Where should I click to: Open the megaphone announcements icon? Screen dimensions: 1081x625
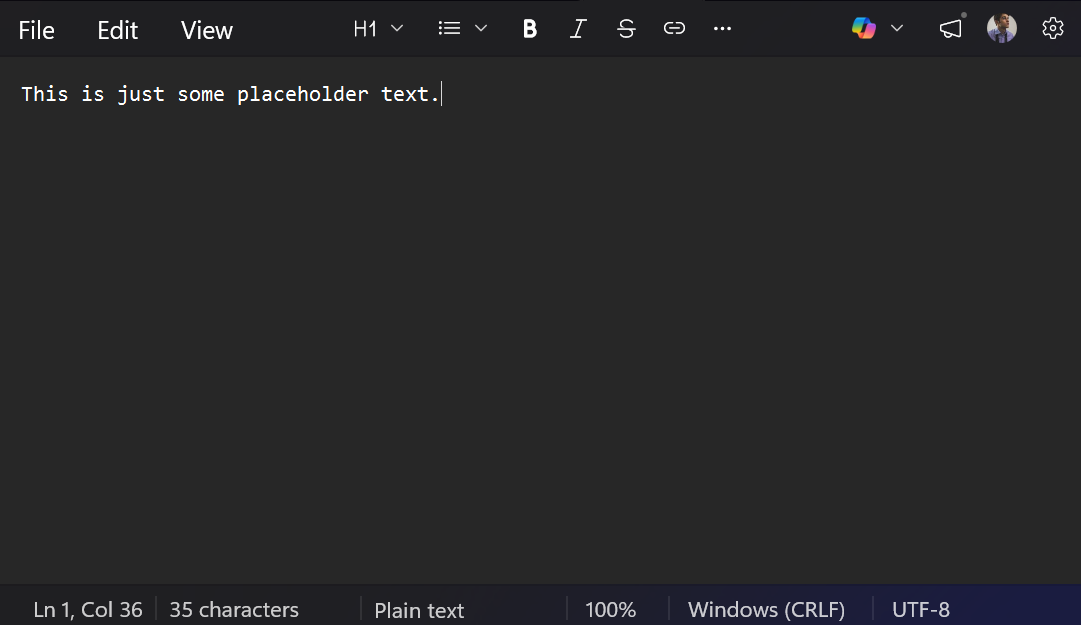pos(950,29)
